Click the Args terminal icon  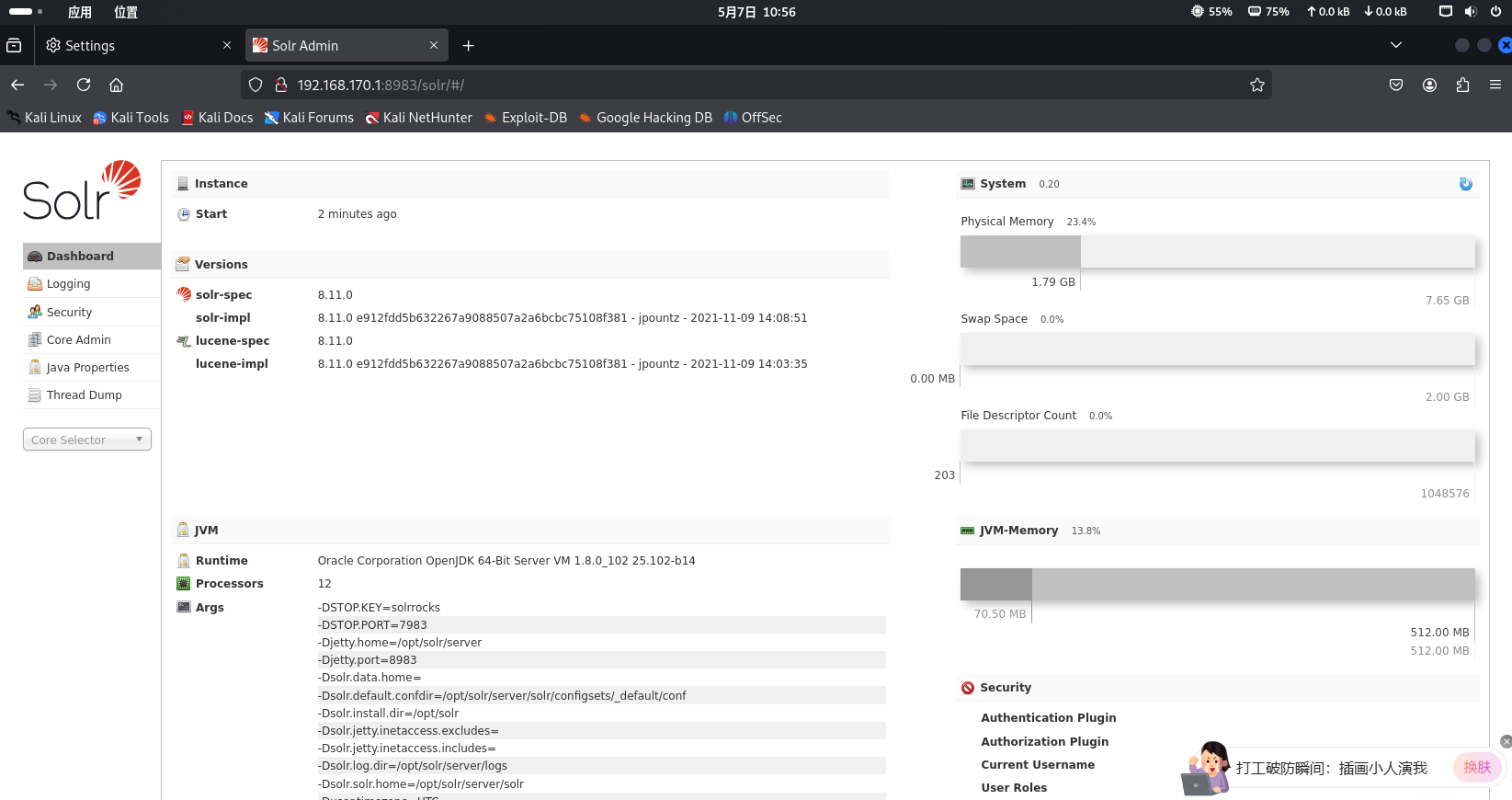coord(184,607)
